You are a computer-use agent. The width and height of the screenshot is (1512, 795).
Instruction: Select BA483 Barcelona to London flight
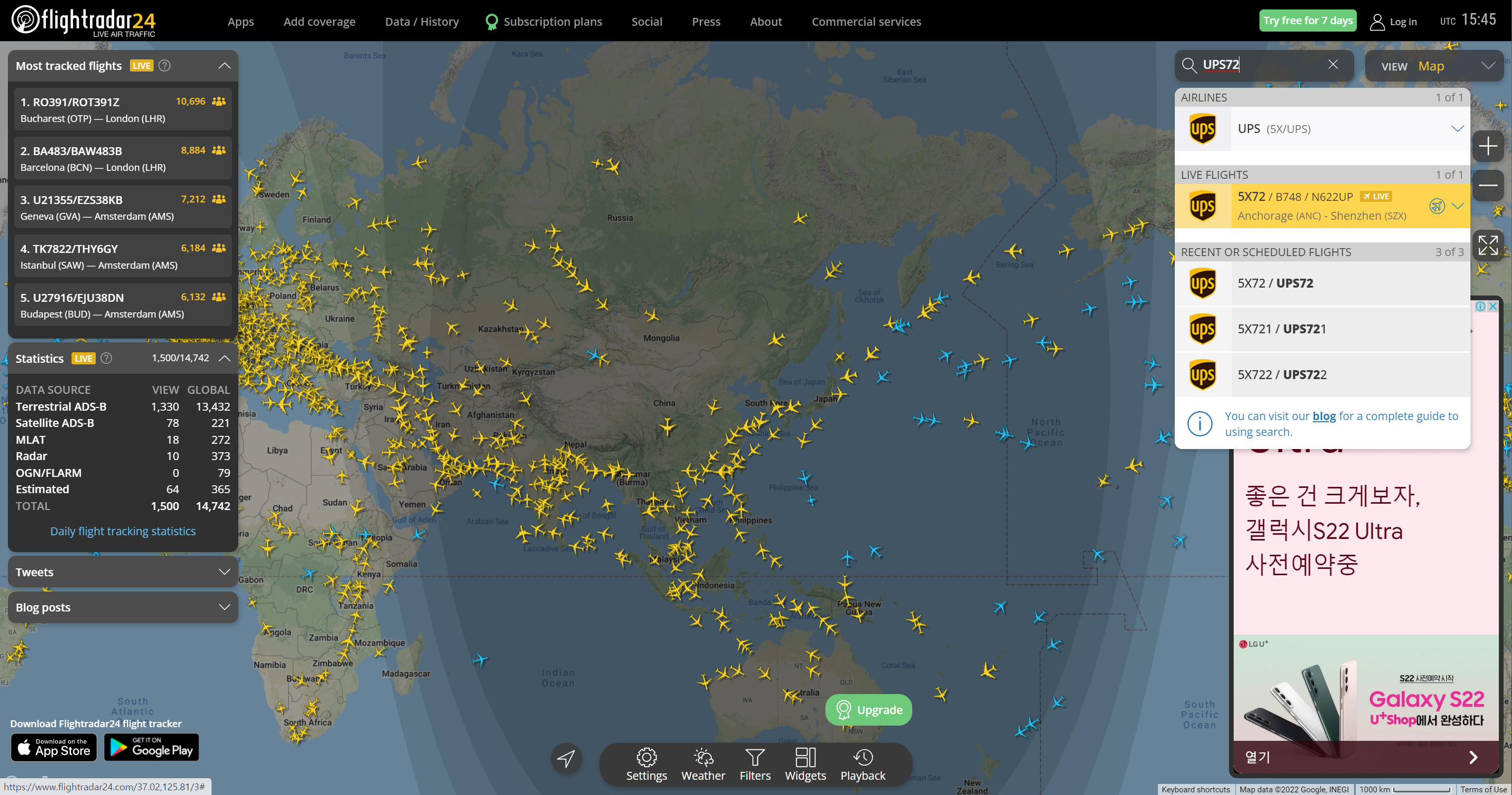(123, 158)
